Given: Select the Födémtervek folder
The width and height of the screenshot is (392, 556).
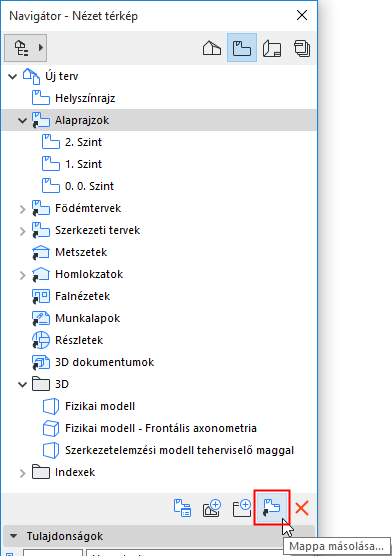Looking at the screenshot, I should coord(88,208).
